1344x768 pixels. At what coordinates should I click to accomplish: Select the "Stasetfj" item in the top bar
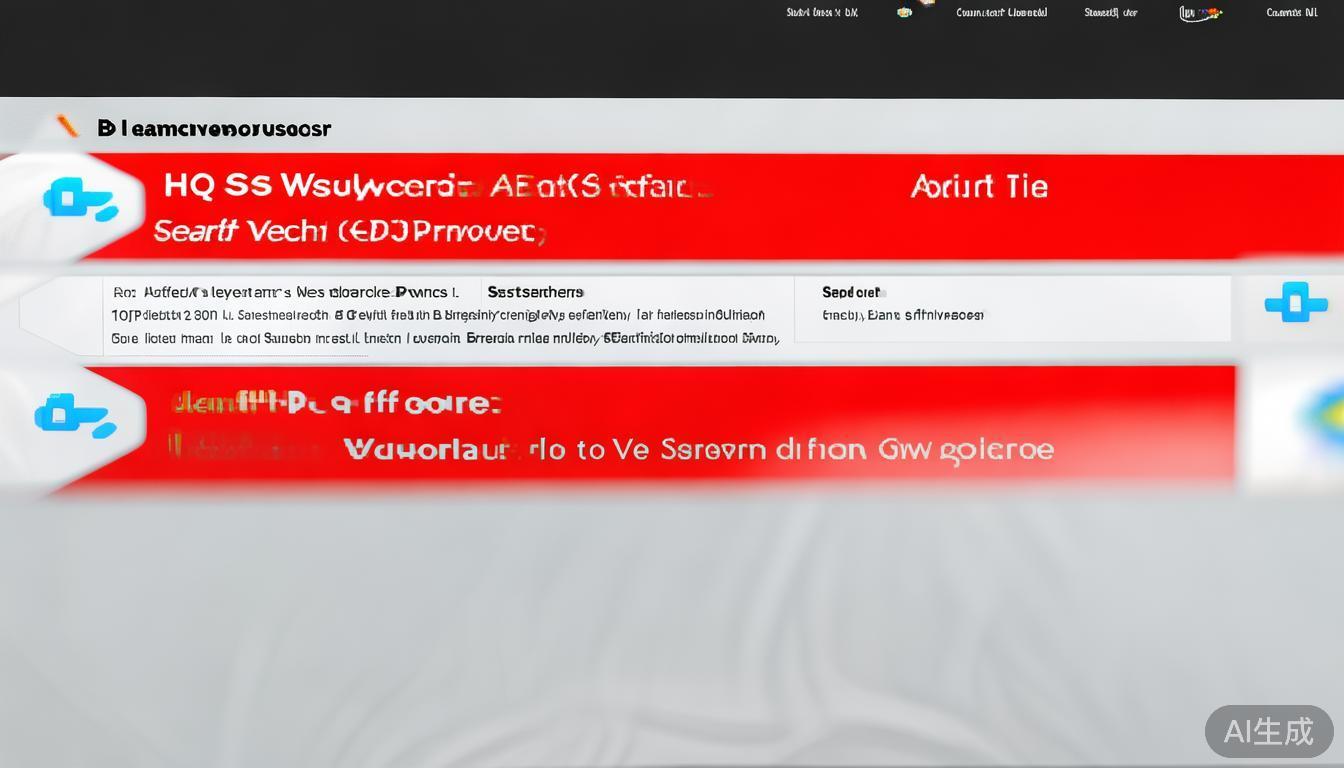coord(1110,13)
